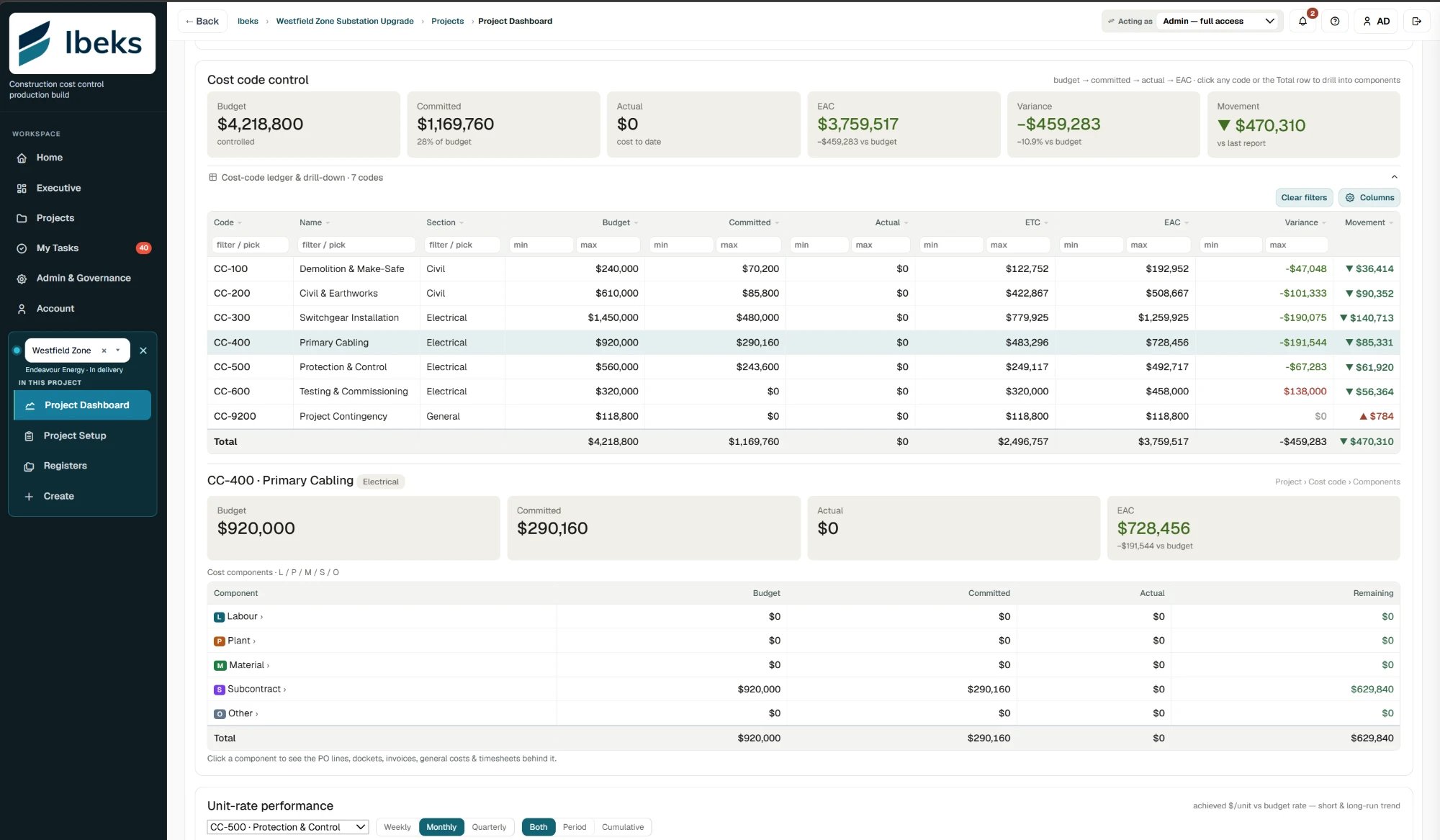
Task: Select the CC-9200 Project Contingency row
Action: coord(804,416)
